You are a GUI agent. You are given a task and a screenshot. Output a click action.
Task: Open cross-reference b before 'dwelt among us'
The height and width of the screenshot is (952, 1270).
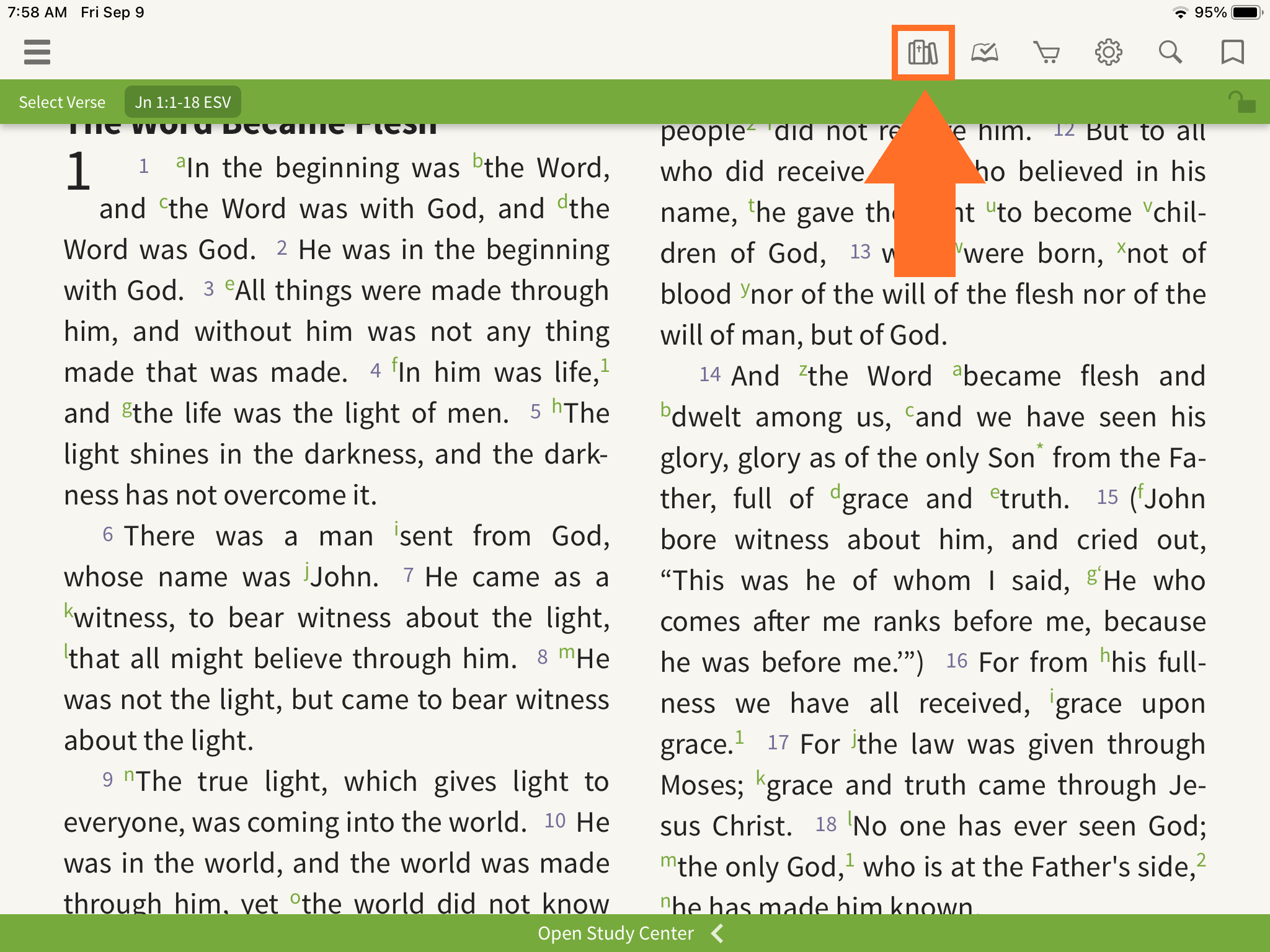[665, 410]
